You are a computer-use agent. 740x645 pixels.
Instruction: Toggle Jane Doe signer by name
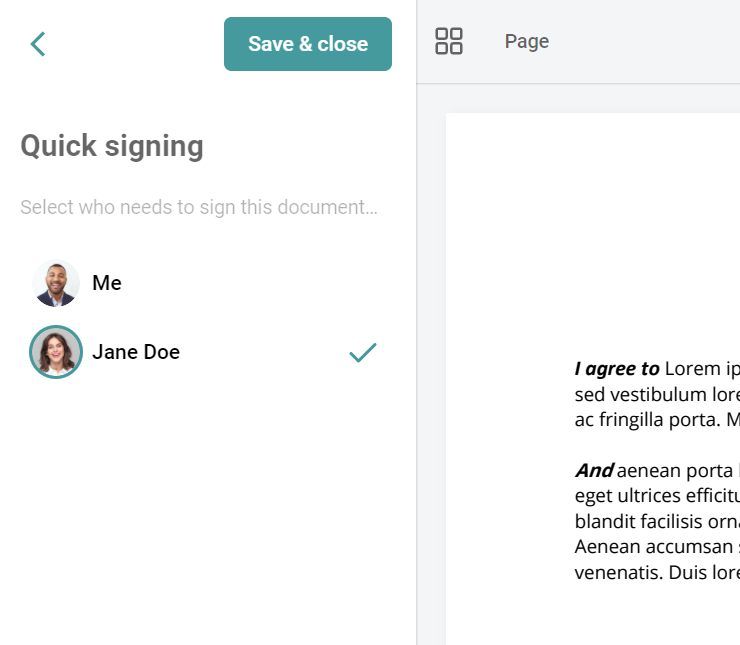136,352
